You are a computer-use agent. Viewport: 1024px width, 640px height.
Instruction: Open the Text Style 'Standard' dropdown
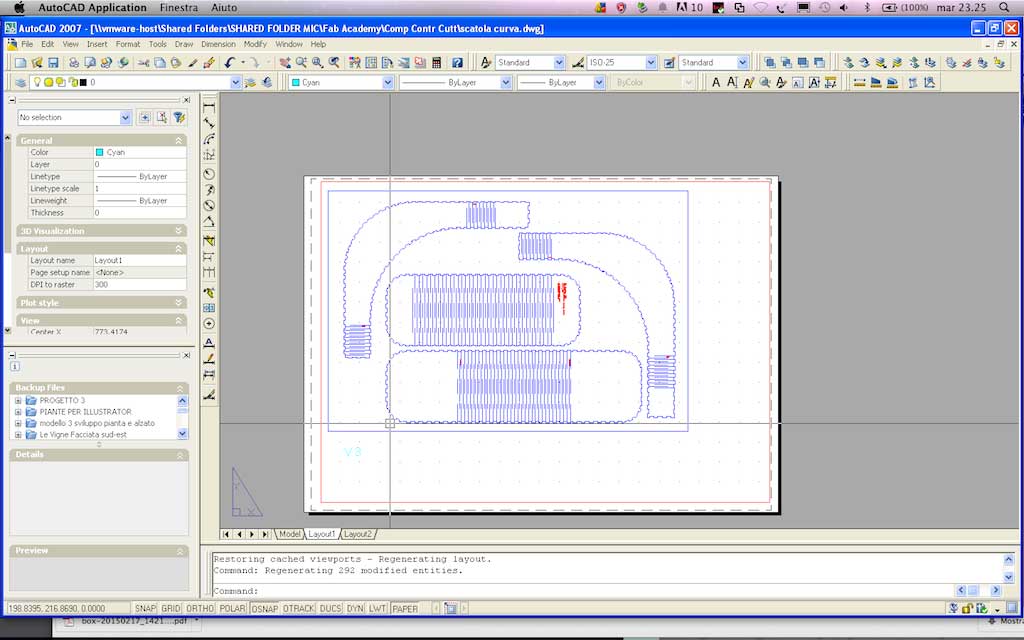559,63
